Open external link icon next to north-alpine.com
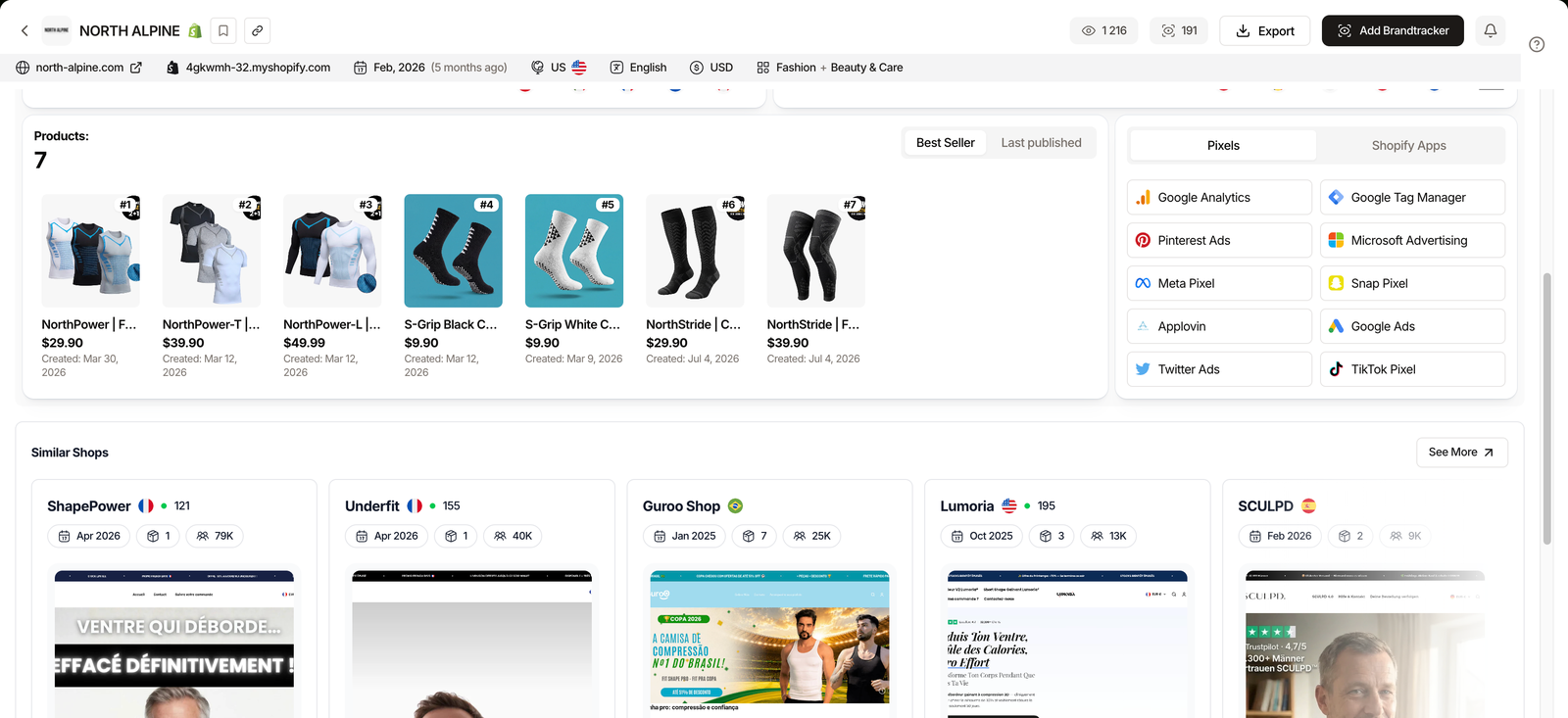The width and height of the screenshot is (1568, 718). 136,68
